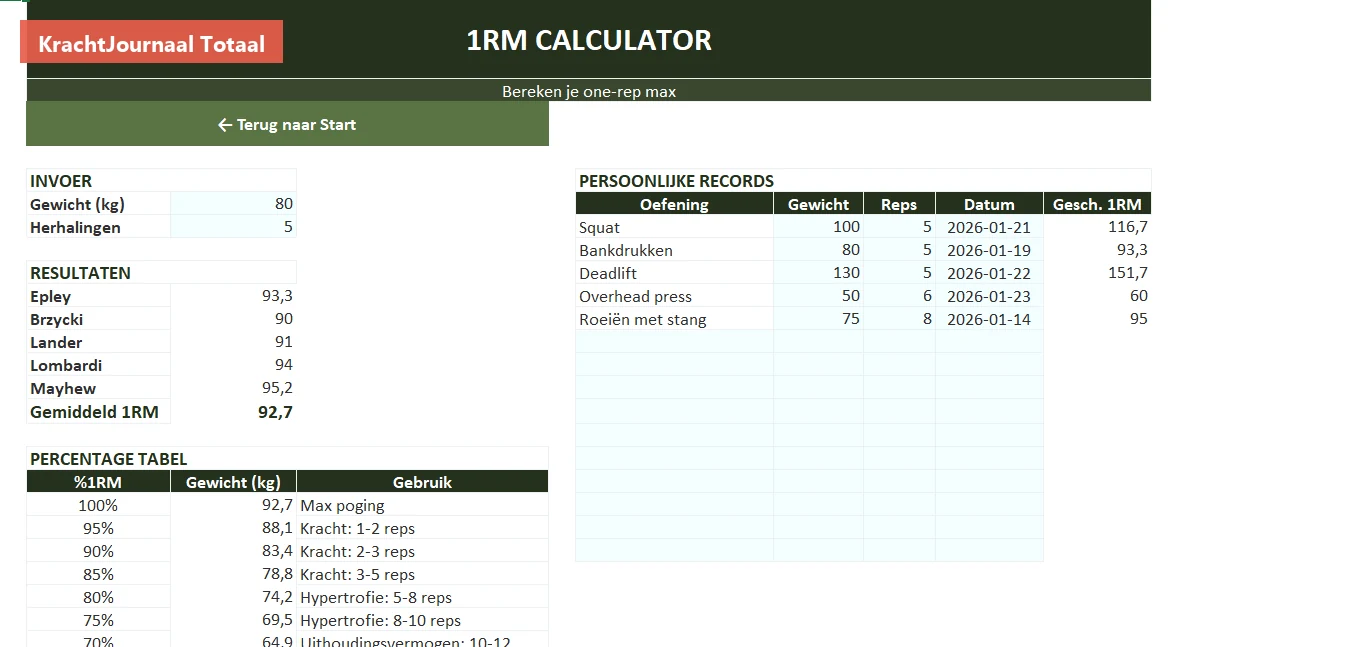Select the PERCENTAGE TABEL header

[x=287, y=459]
